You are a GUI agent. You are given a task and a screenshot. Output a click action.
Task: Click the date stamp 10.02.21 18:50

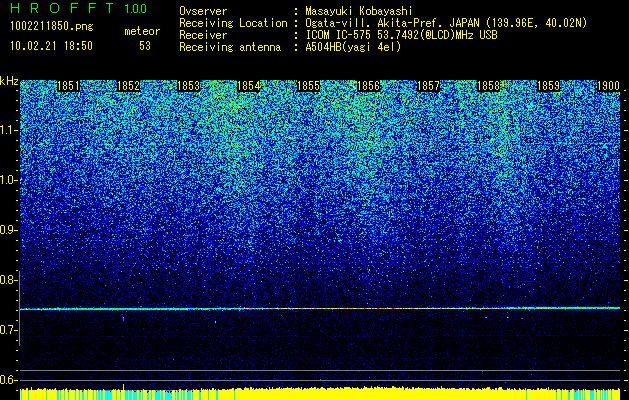(51, 46)
